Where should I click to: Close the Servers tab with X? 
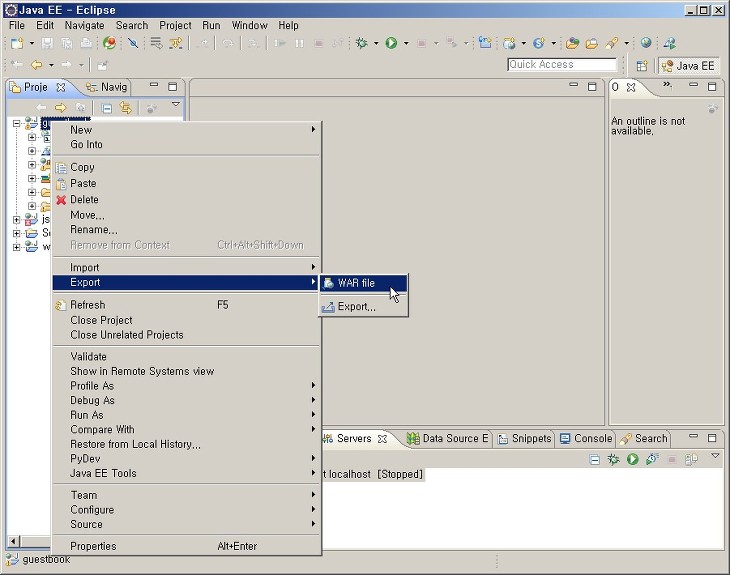pos(382,439)
